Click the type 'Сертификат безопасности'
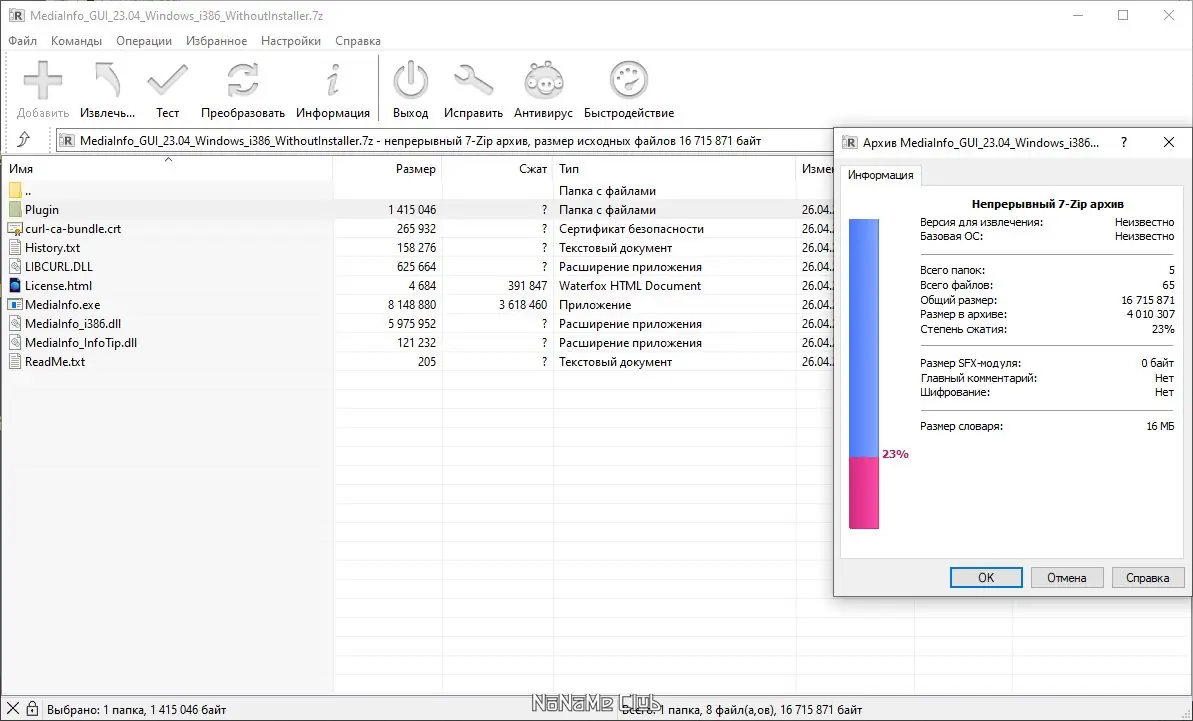Image resolution: width=1193 pixels, height=721 pixels. [x=631, y=228]
